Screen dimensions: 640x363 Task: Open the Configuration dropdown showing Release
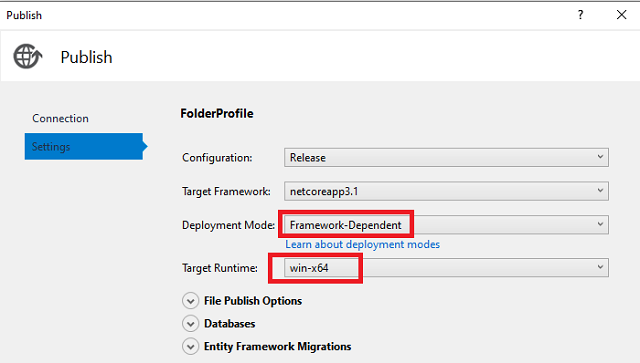(x=446, y=158)
